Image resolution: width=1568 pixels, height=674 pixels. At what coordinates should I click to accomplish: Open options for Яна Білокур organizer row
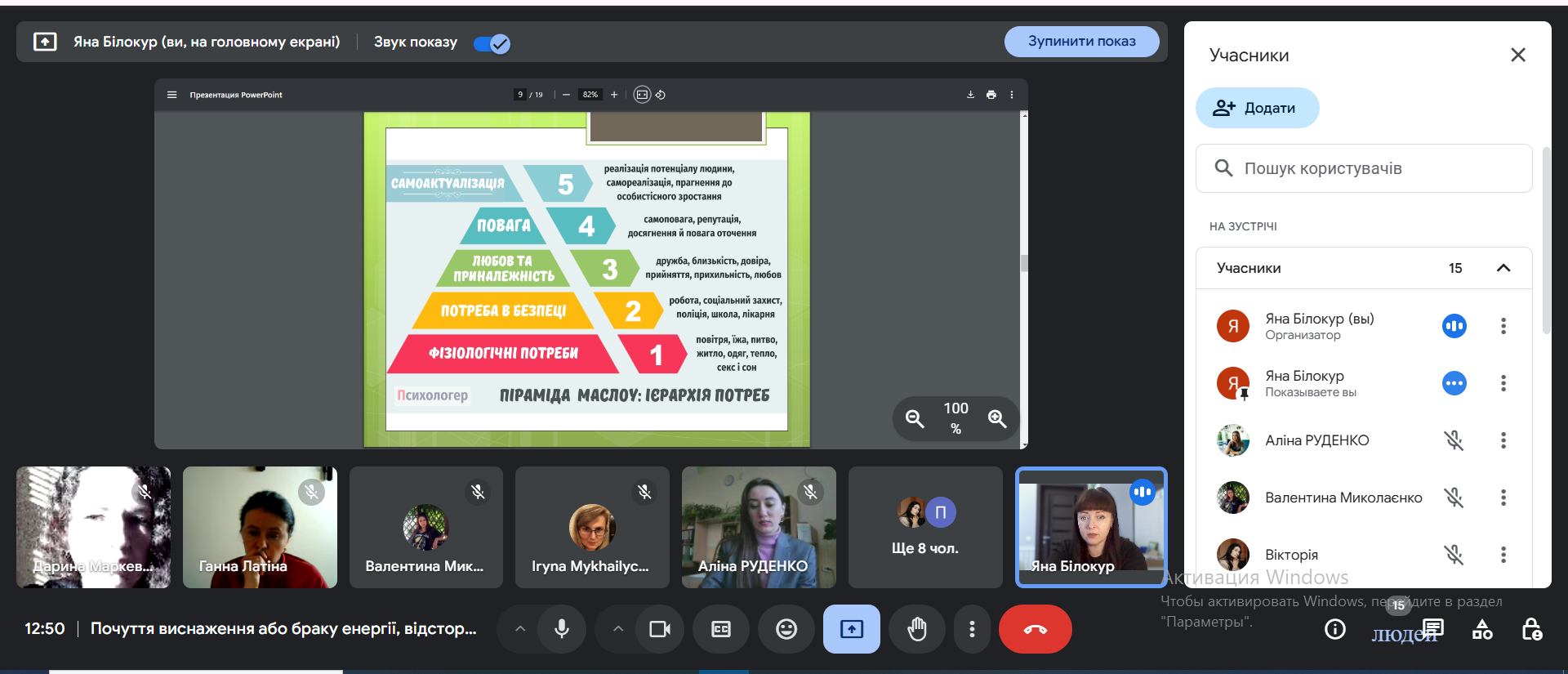[1503, 326]
